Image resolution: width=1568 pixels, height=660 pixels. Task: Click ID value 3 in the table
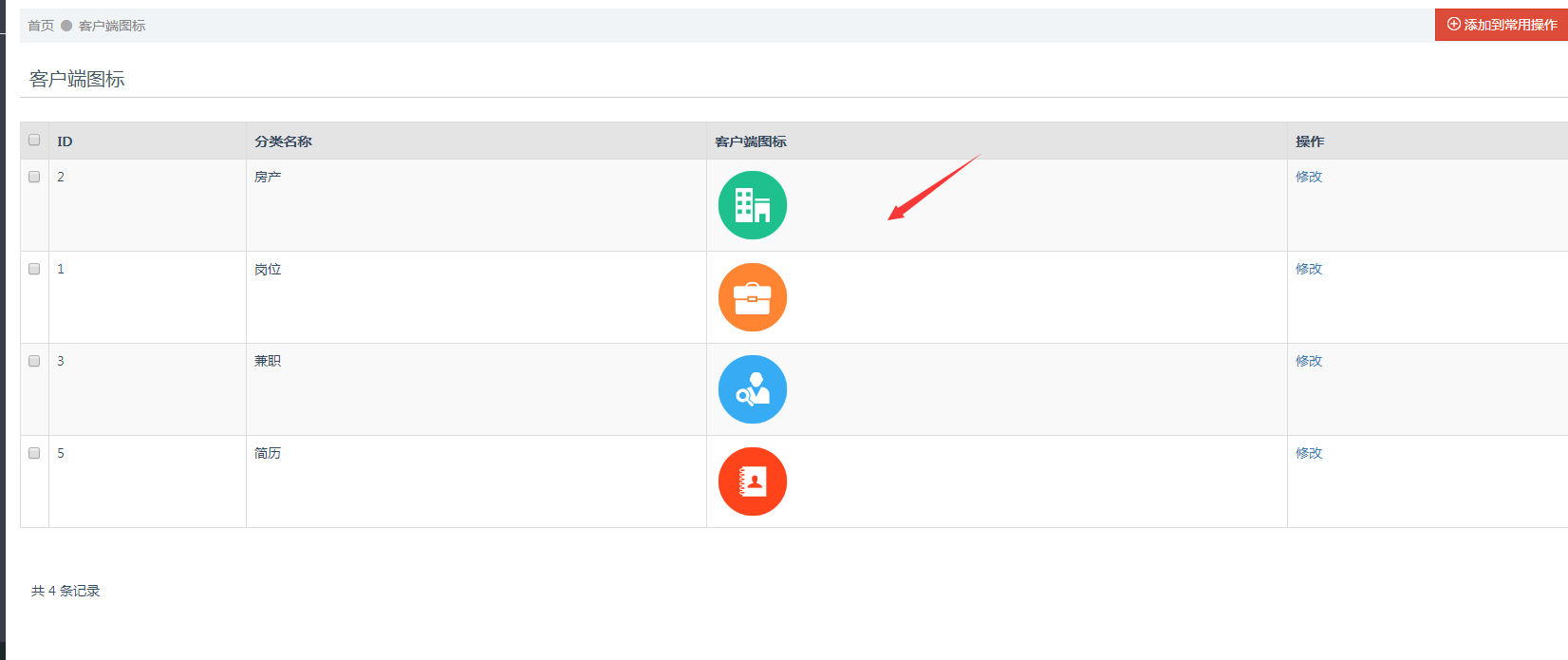[61, 361]
